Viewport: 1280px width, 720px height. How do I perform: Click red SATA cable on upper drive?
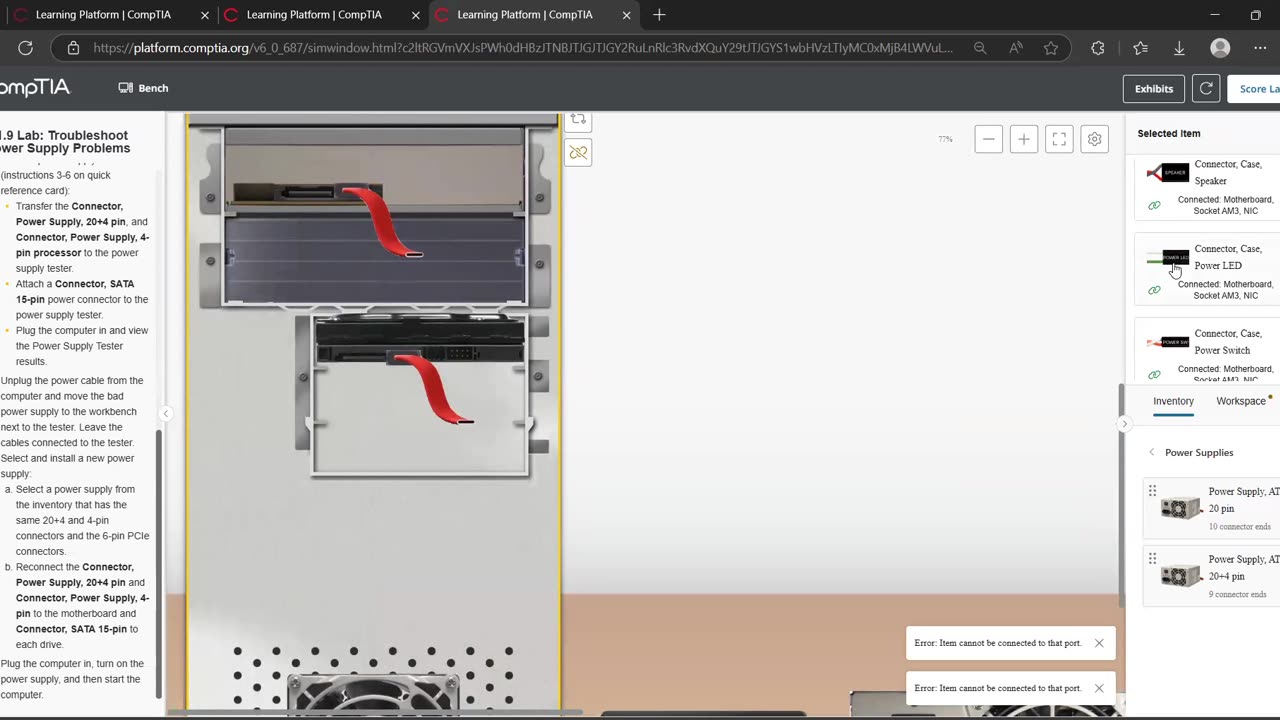(x=383, y=221)
